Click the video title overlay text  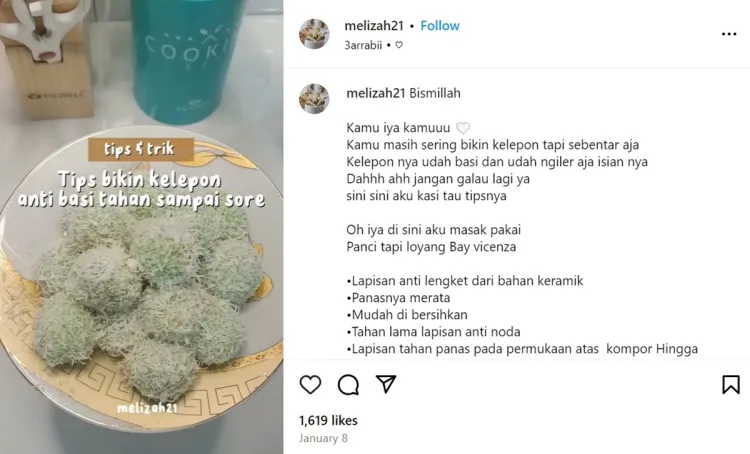coord(142,189)
